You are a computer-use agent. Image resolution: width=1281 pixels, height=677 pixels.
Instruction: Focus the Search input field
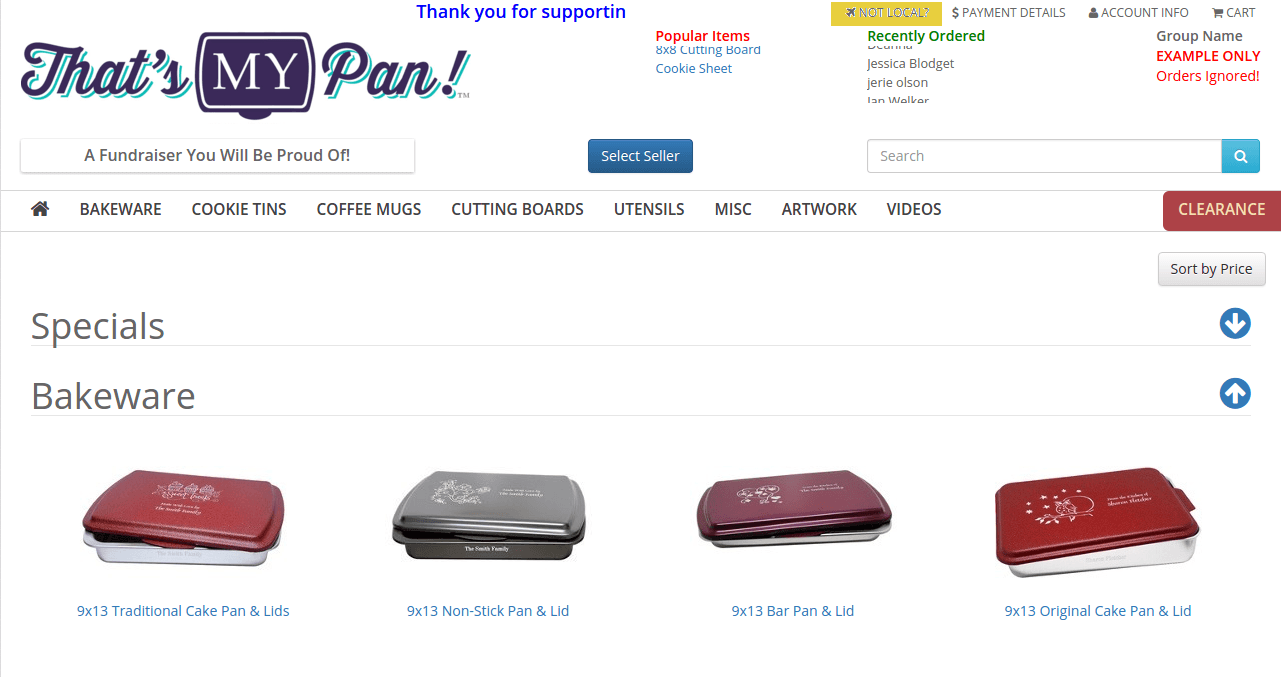pyautogui.click(x=1044, y=156)
